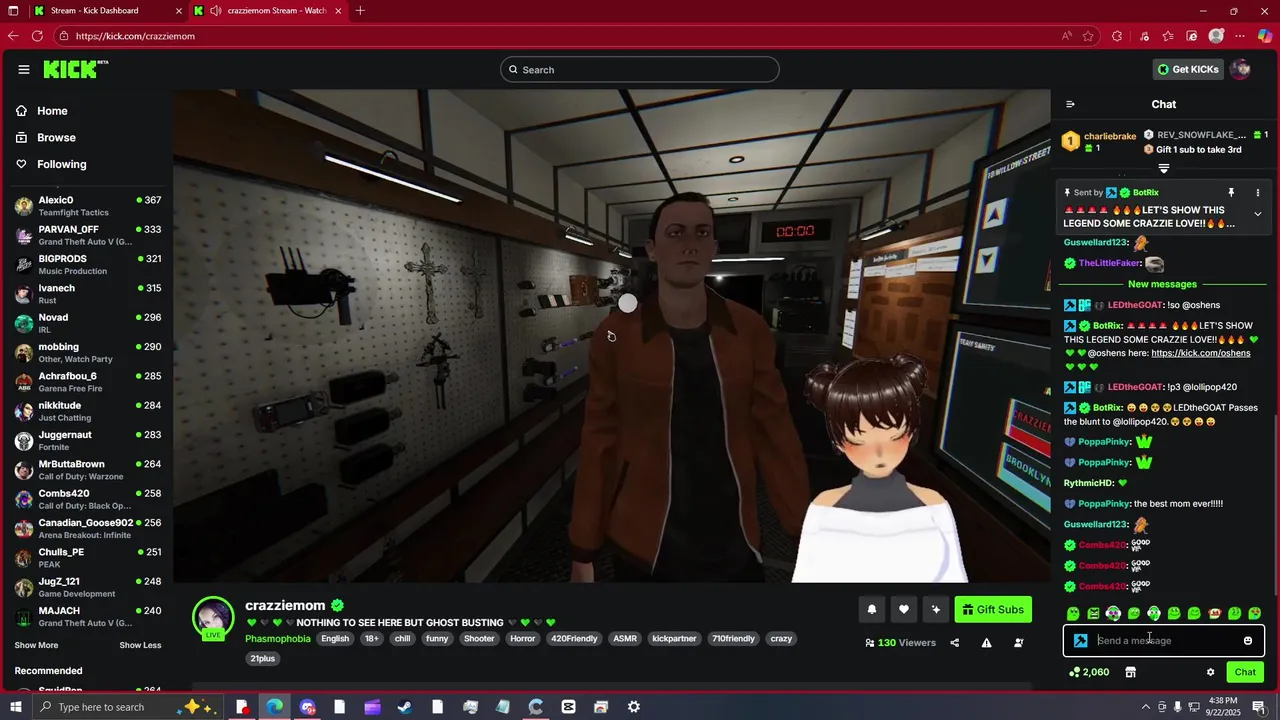Send message with Chat button
This screenshot has width=1280, height=720.
1245,672
